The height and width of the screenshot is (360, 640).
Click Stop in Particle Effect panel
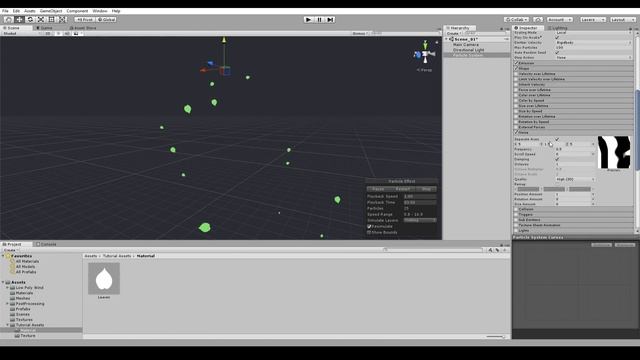click(x=426, y=189)
